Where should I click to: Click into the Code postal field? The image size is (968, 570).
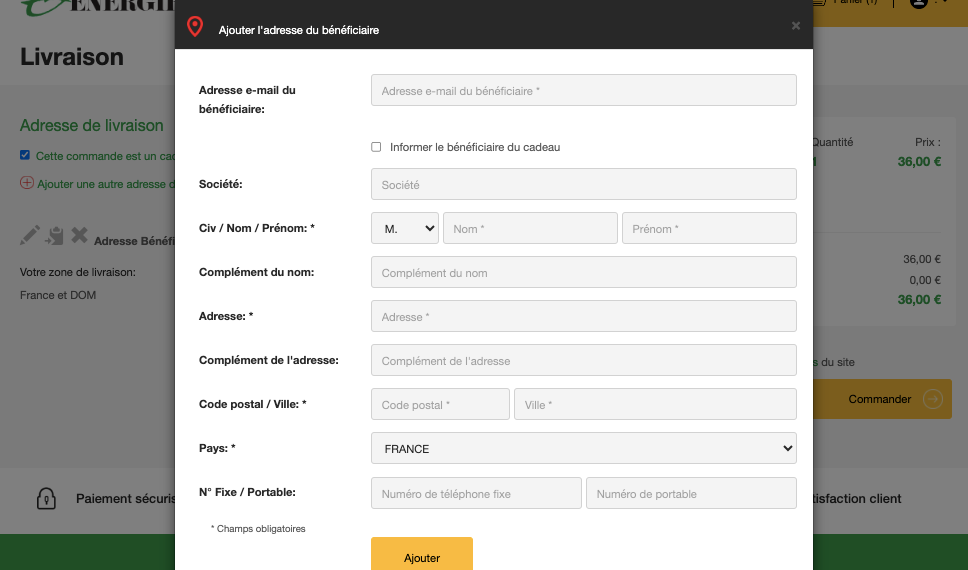click(x=440, y=404)
